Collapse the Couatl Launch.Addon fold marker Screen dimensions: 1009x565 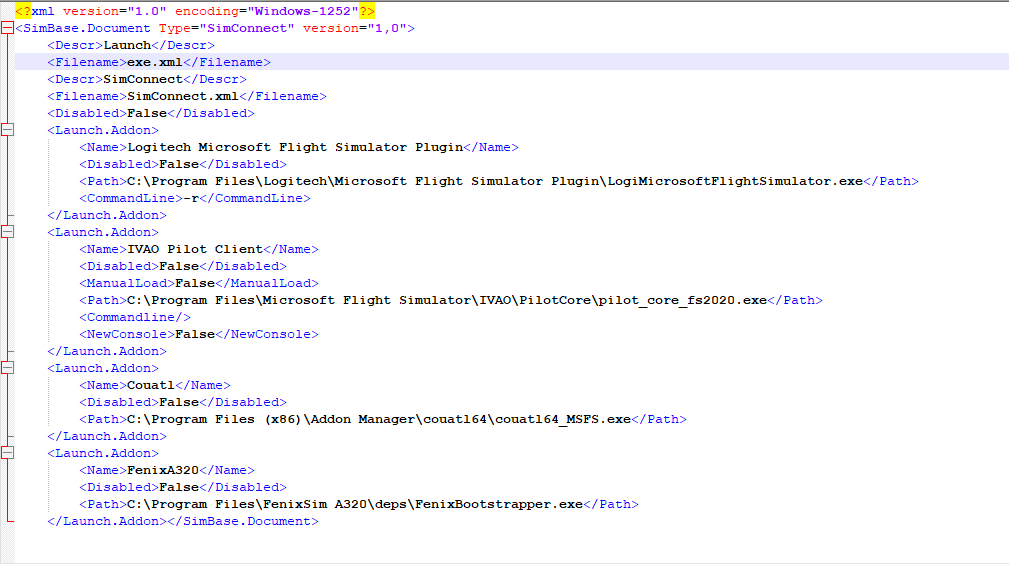coord(7,367)
